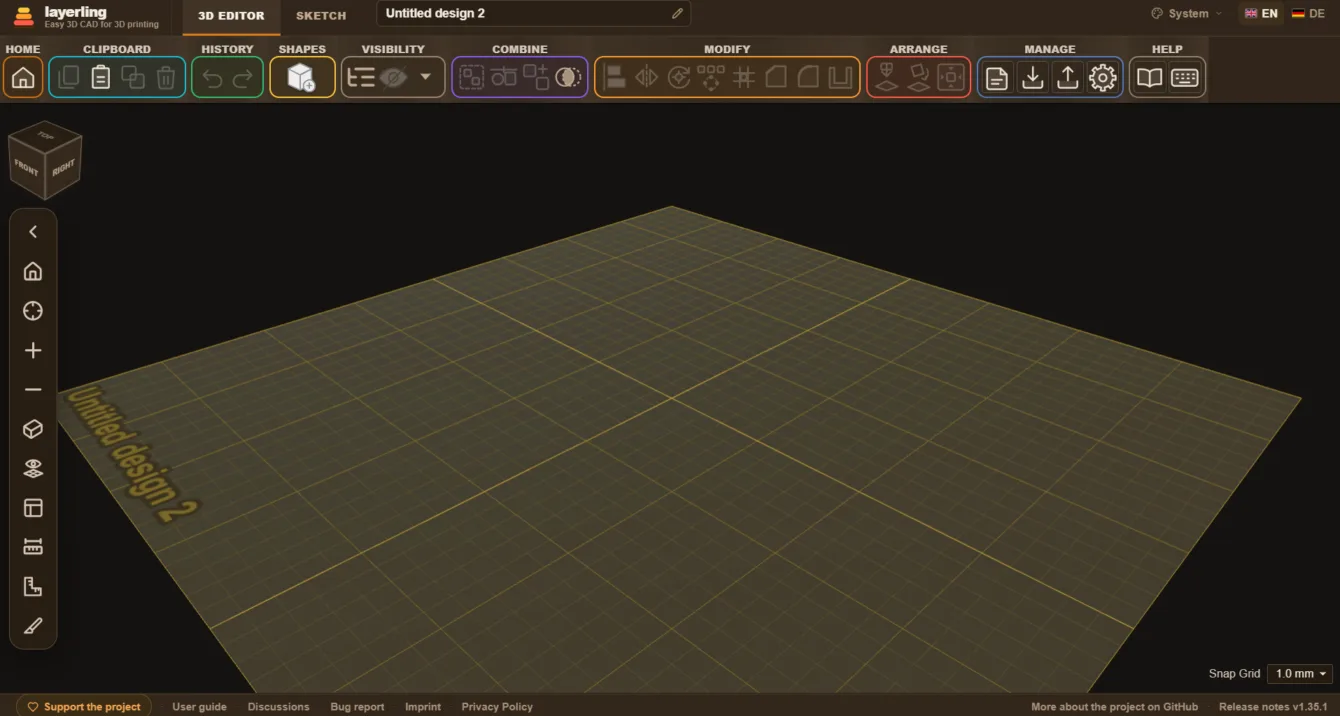Image resolution: width=1340 pixels, height=716 pixels.
Task: Open the Snap Grid 1.0 mm dropdown
Action: pyautogui.click(x=1300, y=674)
